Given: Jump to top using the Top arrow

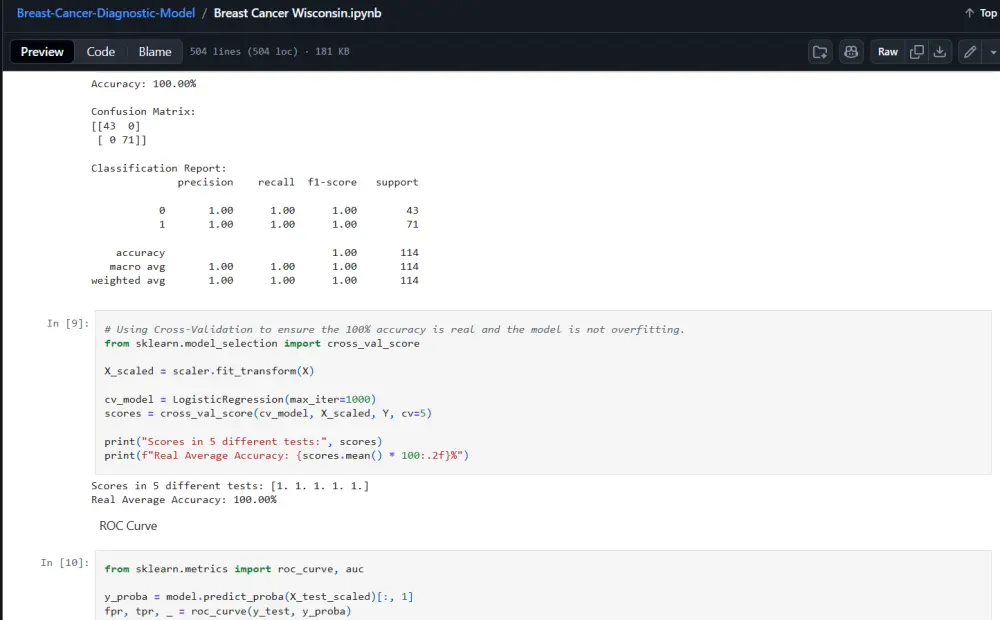Looking at the screenshot, I should pyautogui.click(x=978, y=13).
